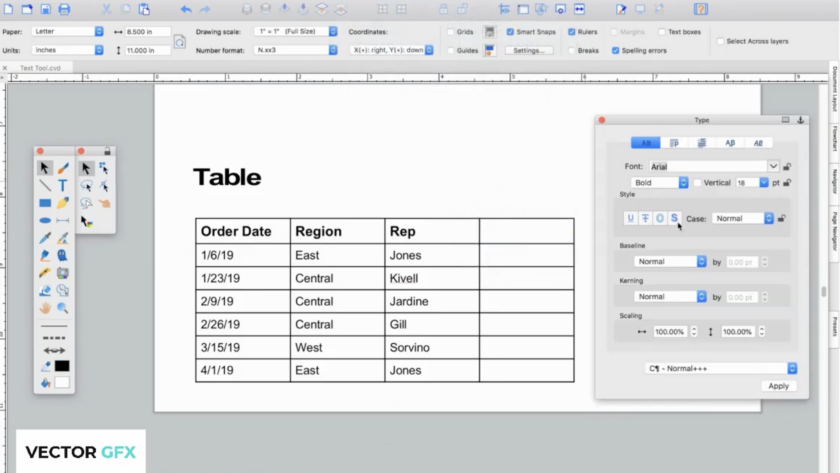Open the Paper size dropdown
The image size is (840, 473).
click(68, 32)
